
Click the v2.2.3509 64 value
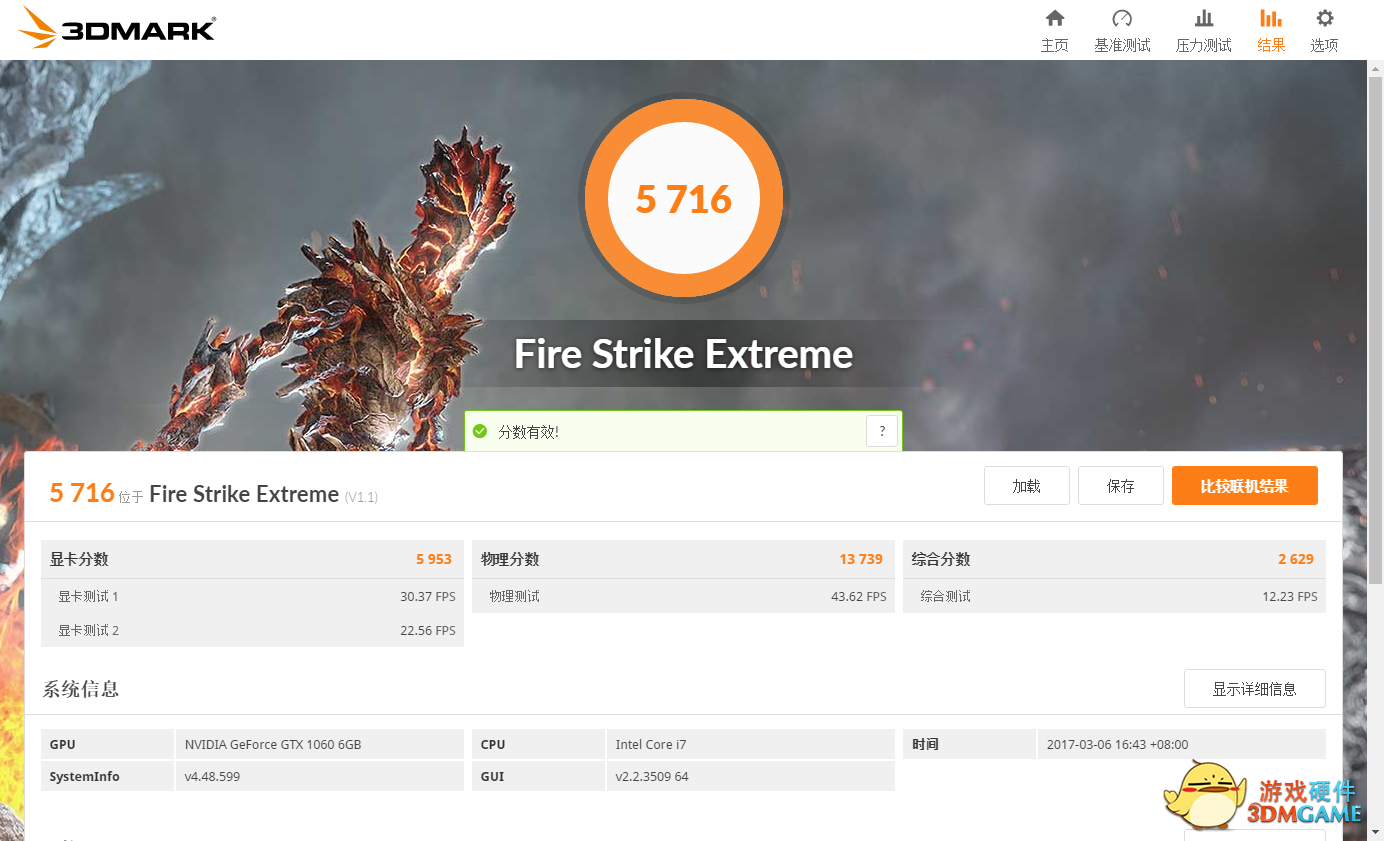(x=652, y=777)
